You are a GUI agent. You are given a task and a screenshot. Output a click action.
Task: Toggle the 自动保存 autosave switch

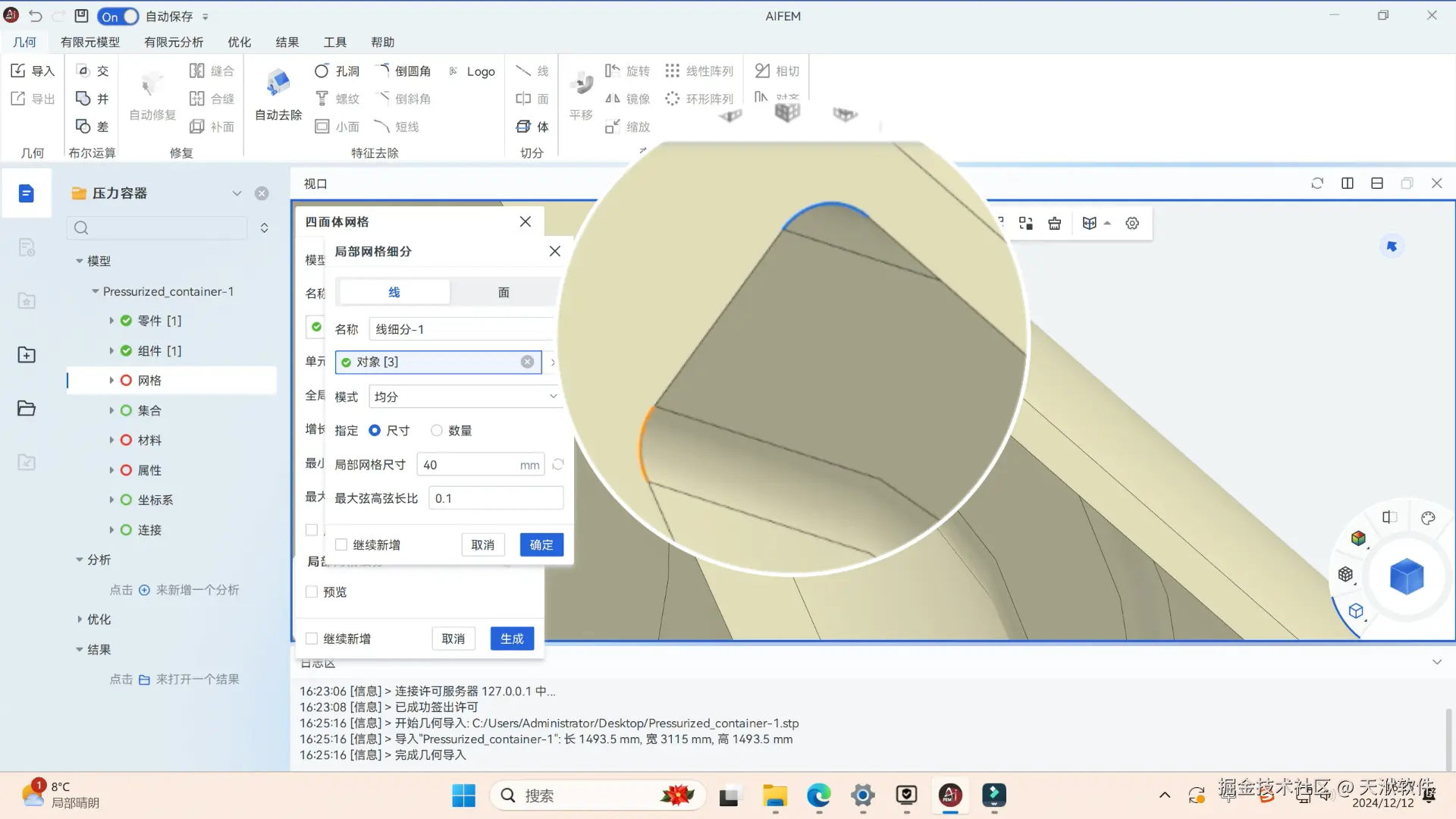(x=118, y=16)
